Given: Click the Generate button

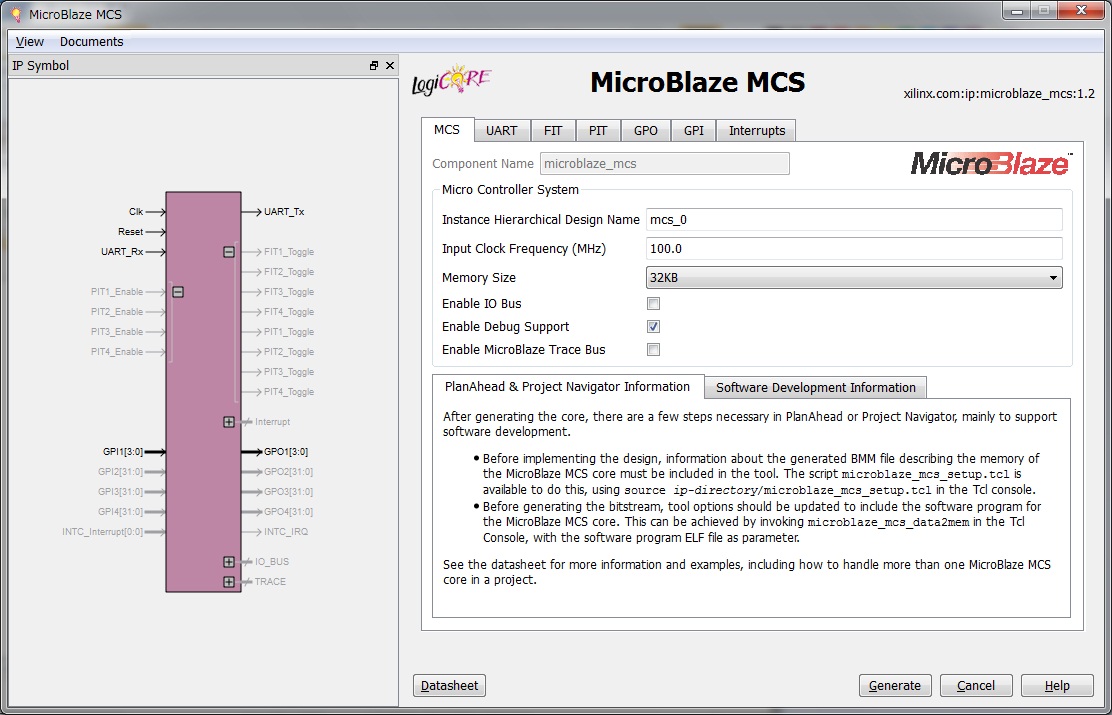Looking at the screenshot, I should [895, 686].
